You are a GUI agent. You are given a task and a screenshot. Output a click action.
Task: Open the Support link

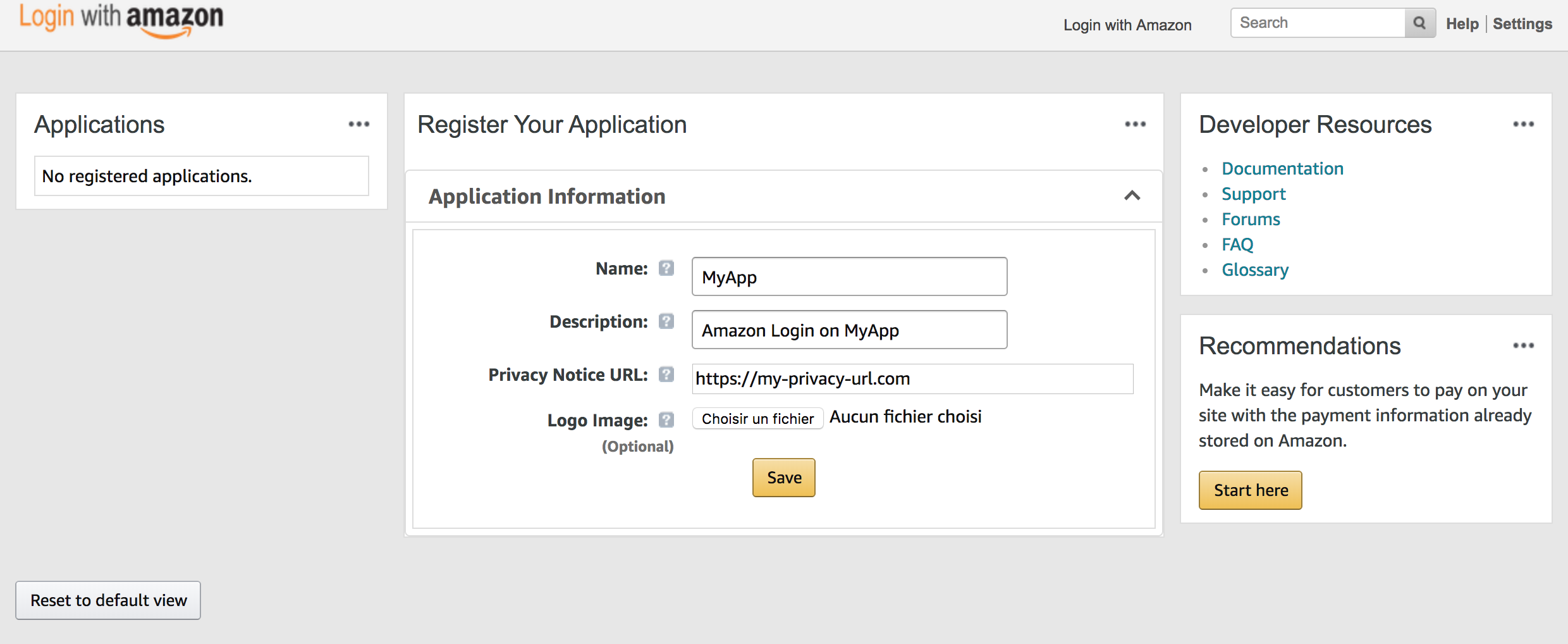click(1254, 194)
